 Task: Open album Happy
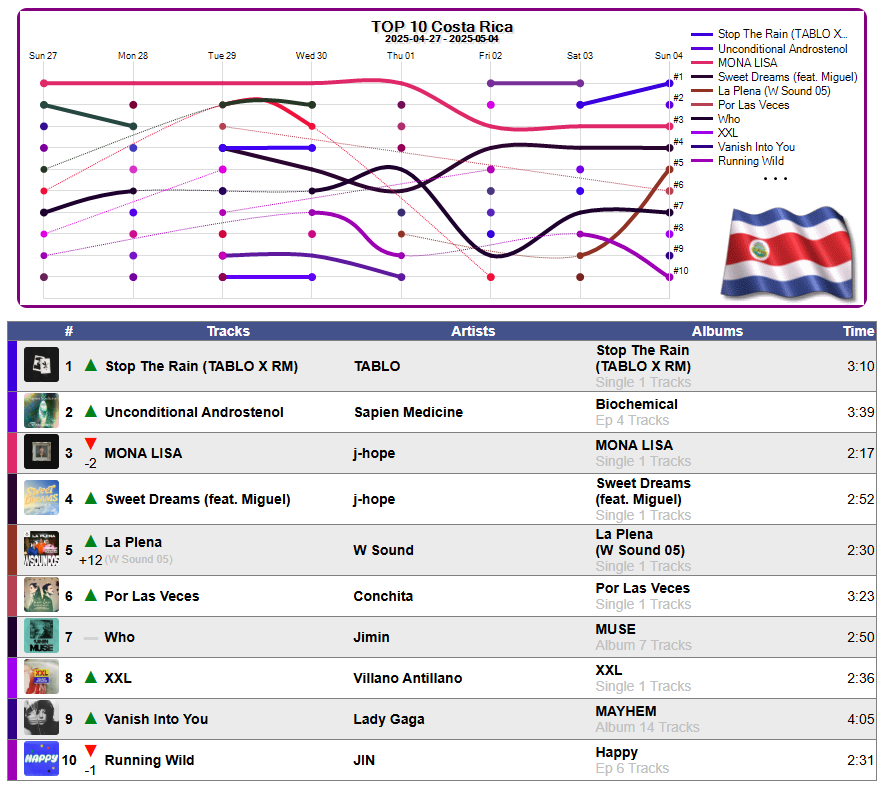(617, 753)
